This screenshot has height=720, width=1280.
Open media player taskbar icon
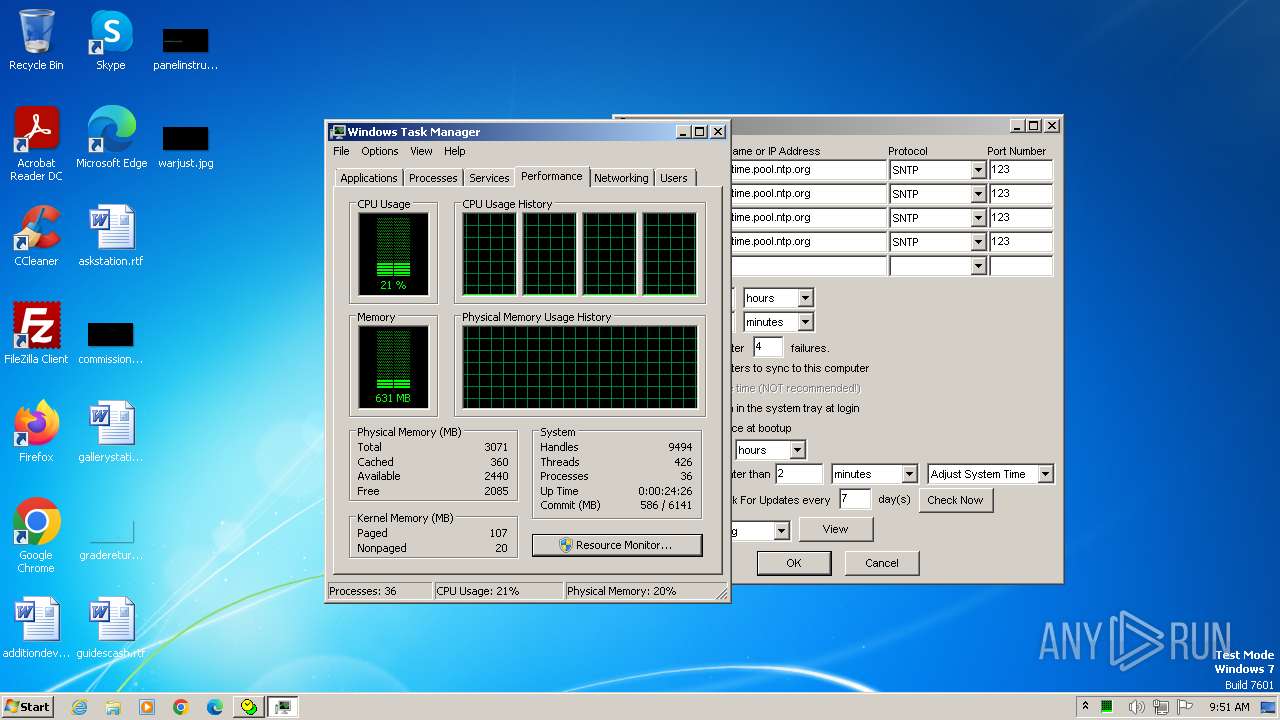(x=147, y=707)
